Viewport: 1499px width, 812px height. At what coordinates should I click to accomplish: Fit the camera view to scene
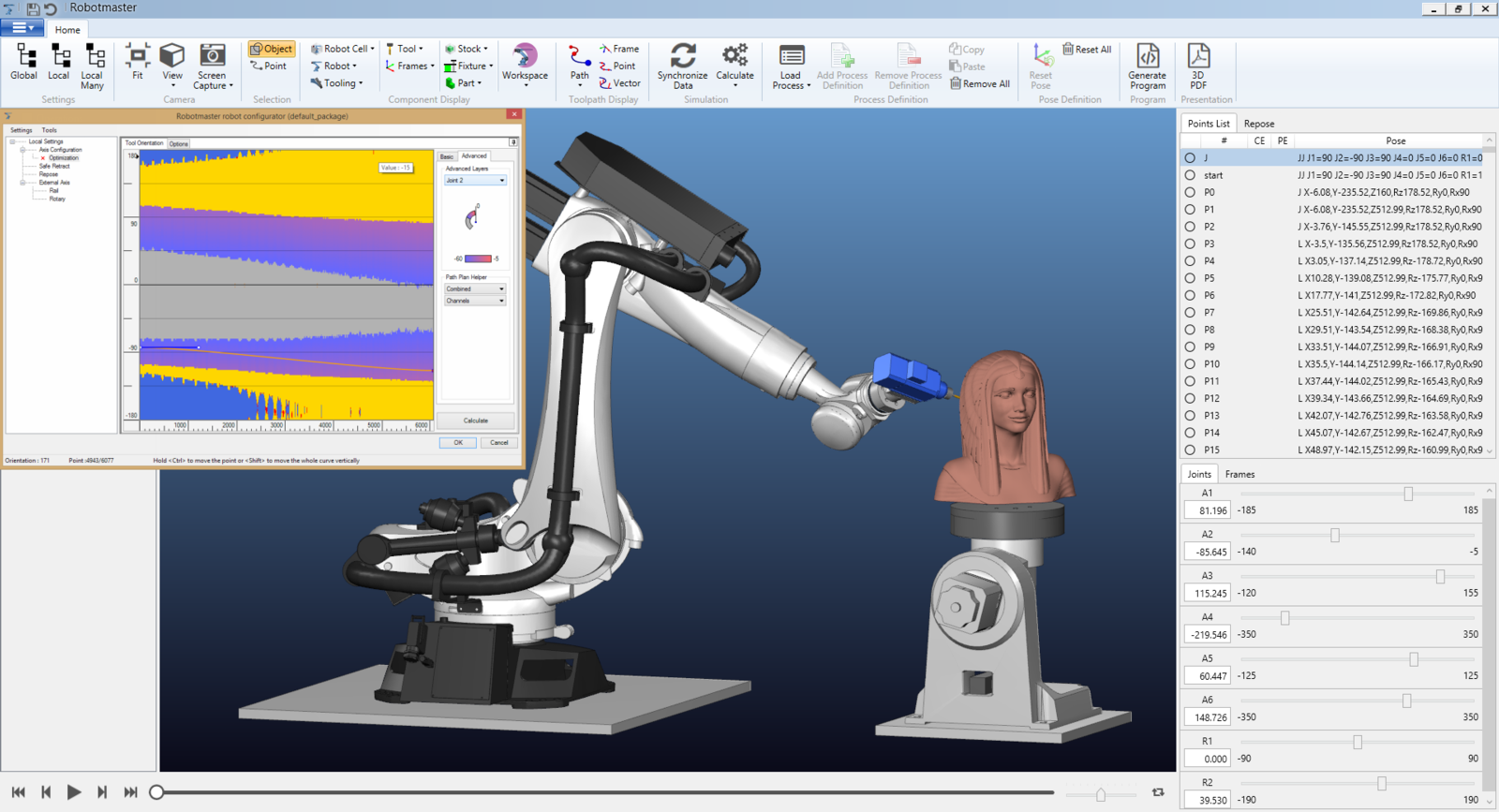[x=138, y=63]
